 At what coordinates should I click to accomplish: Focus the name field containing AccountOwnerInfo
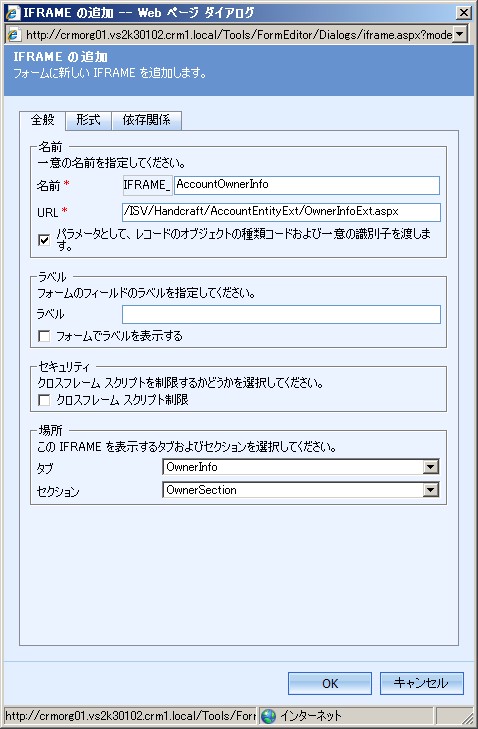(307, 185)
